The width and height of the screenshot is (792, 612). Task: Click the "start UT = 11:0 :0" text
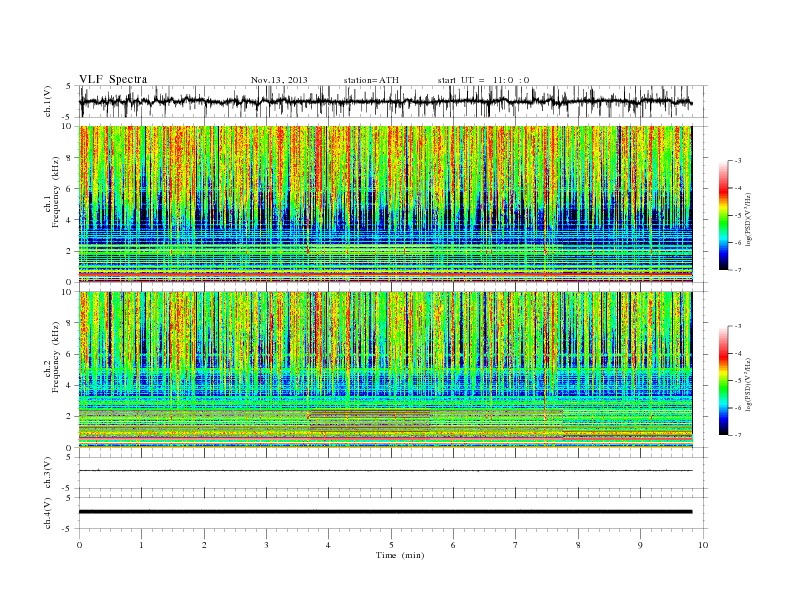coord(483,80)
